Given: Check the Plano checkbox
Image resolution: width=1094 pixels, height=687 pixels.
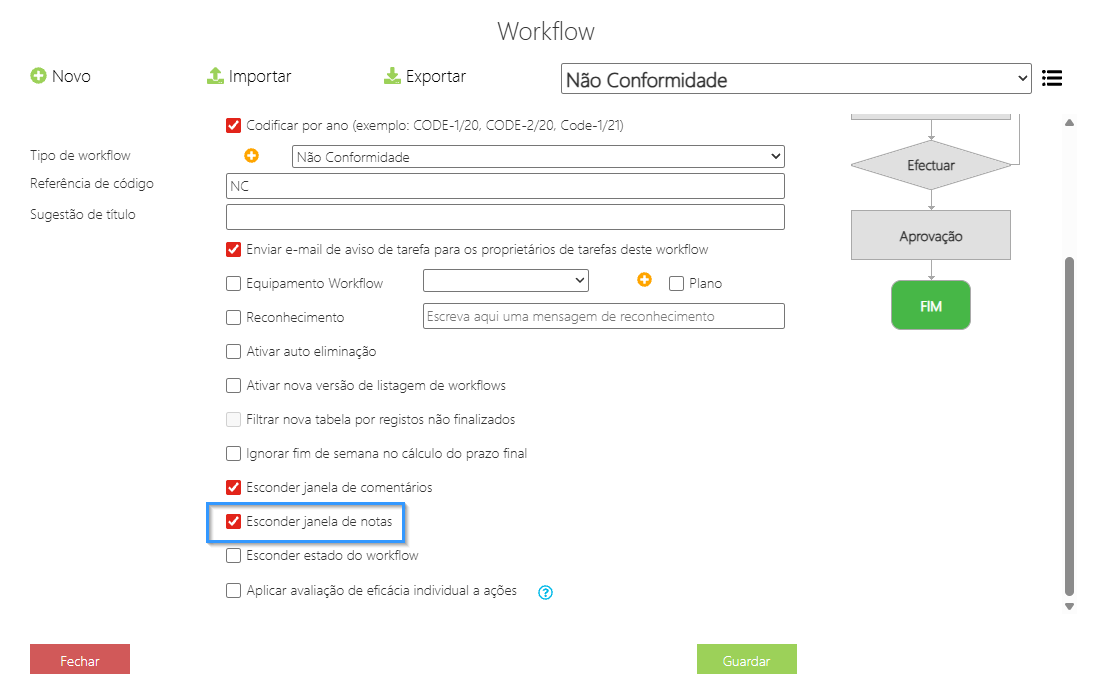Looking at the screenshot, I should (676, 284).
